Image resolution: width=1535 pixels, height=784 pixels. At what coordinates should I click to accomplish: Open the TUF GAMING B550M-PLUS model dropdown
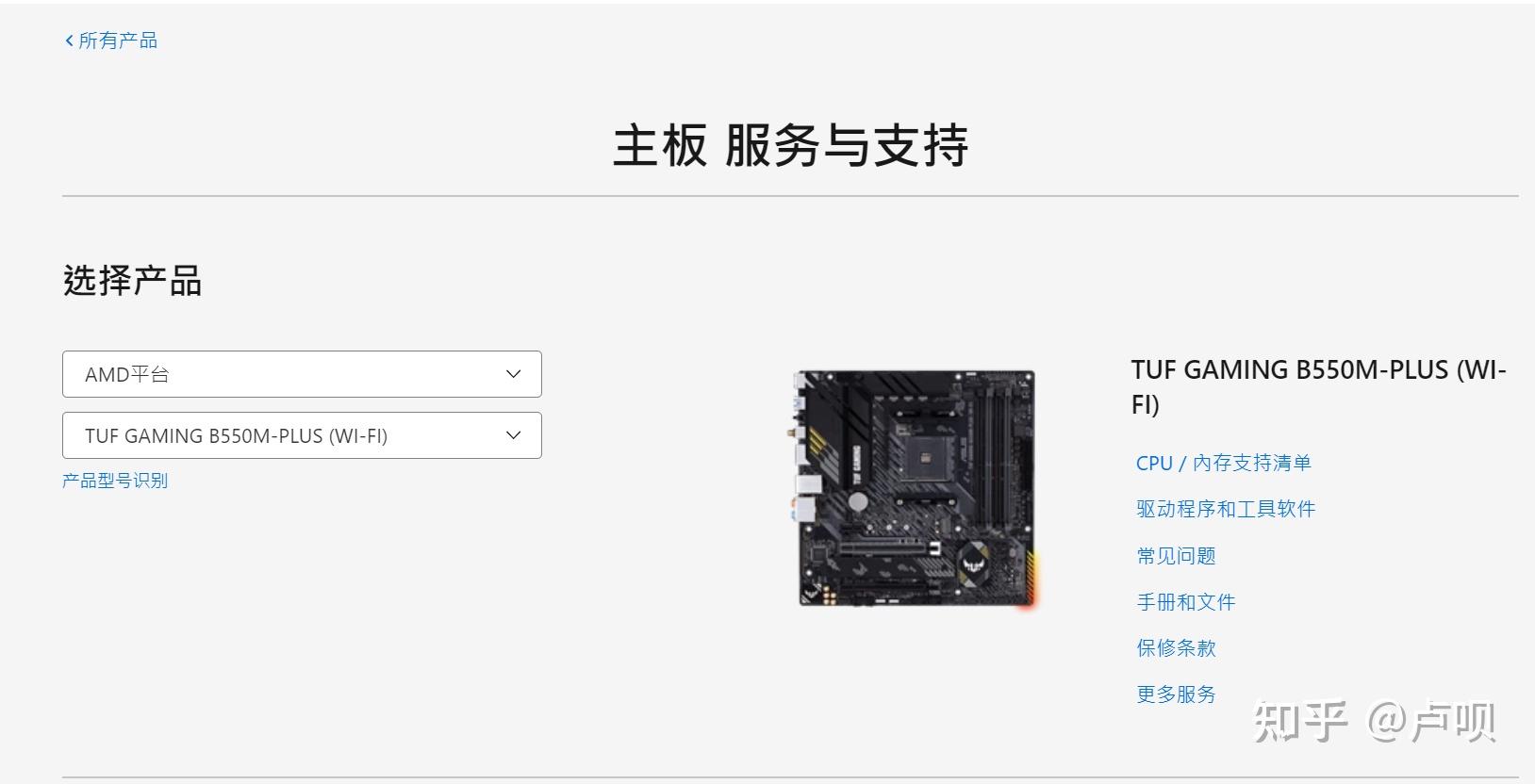click(x=302, y=435)
